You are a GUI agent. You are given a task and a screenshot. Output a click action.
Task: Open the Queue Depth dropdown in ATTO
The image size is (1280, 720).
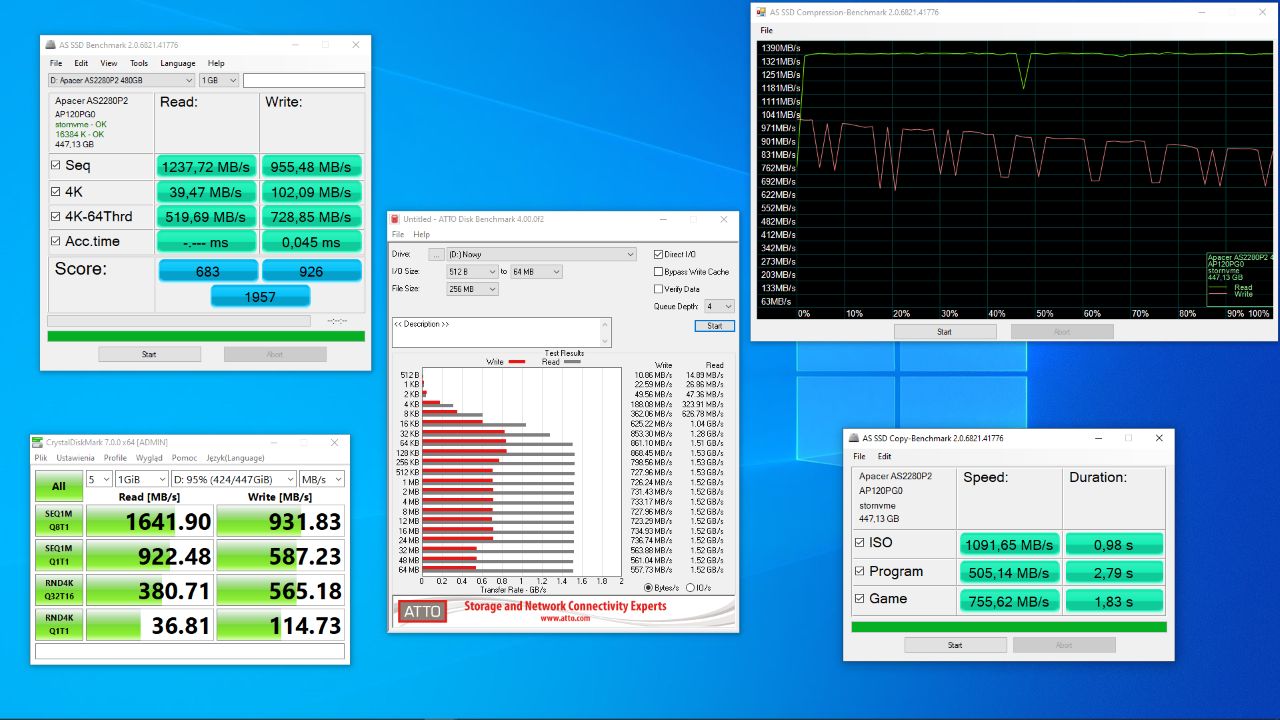click(727, 305)
